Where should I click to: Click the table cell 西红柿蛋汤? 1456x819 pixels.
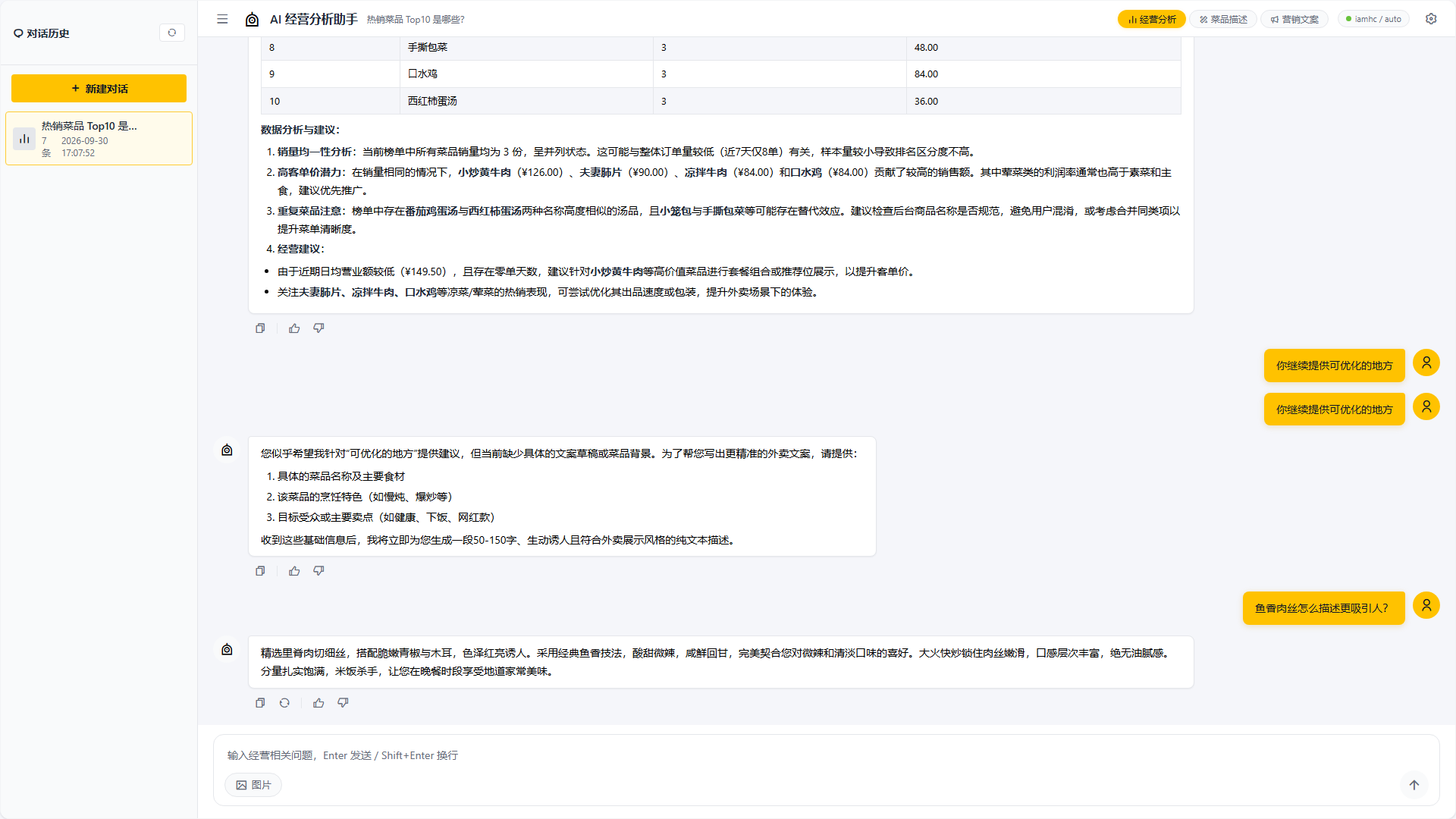pos(526,101)
